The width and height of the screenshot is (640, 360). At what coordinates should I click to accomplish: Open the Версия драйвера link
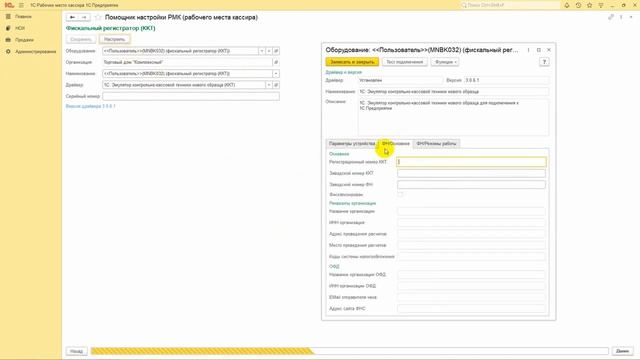(91, 106)
